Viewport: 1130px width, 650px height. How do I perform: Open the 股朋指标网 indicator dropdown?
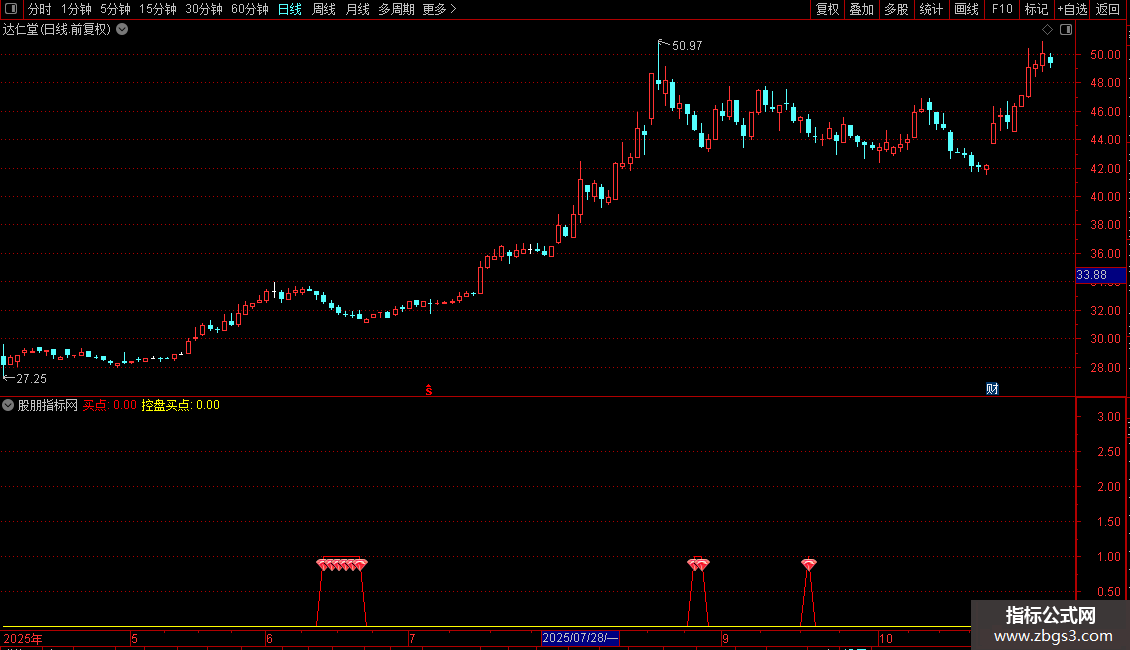point(8,405)
